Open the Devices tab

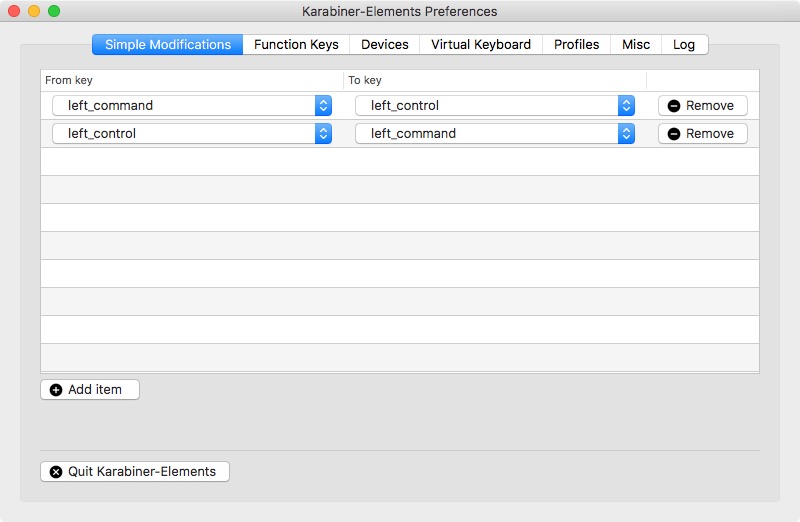385,44
